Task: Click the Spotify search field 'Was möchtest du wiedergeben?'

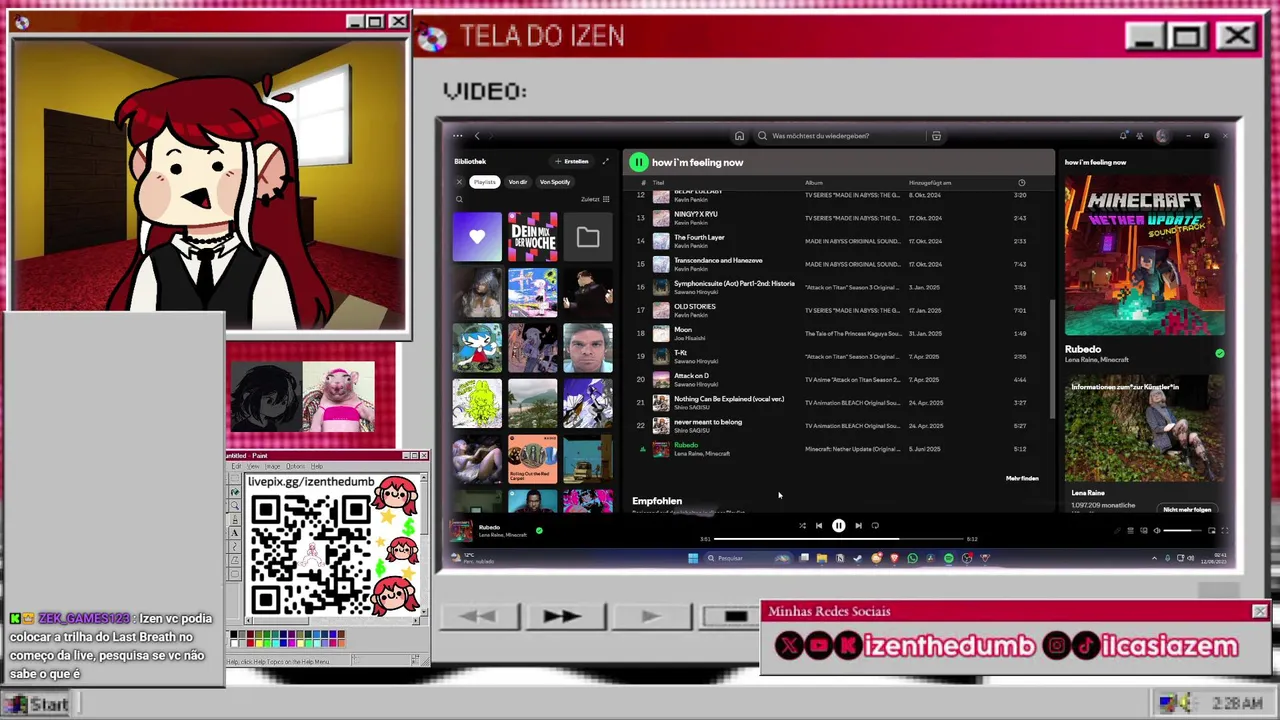Action: coord(840,136)
